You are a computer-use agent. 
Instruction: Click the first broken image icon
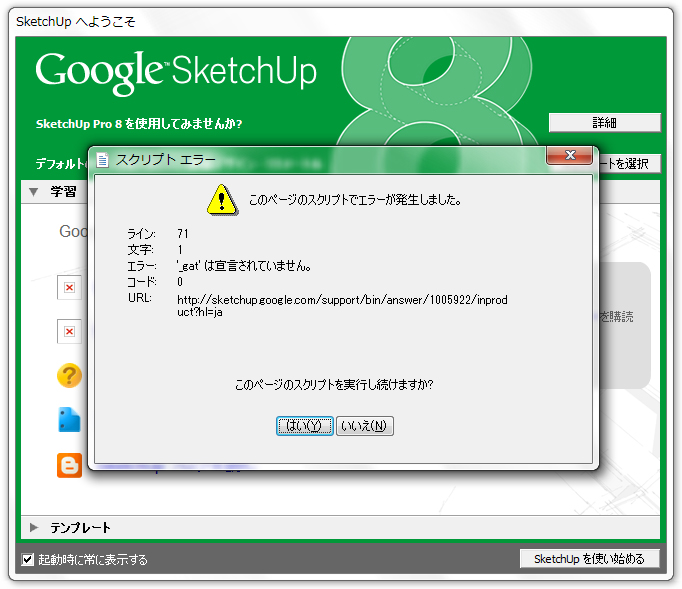69,288
